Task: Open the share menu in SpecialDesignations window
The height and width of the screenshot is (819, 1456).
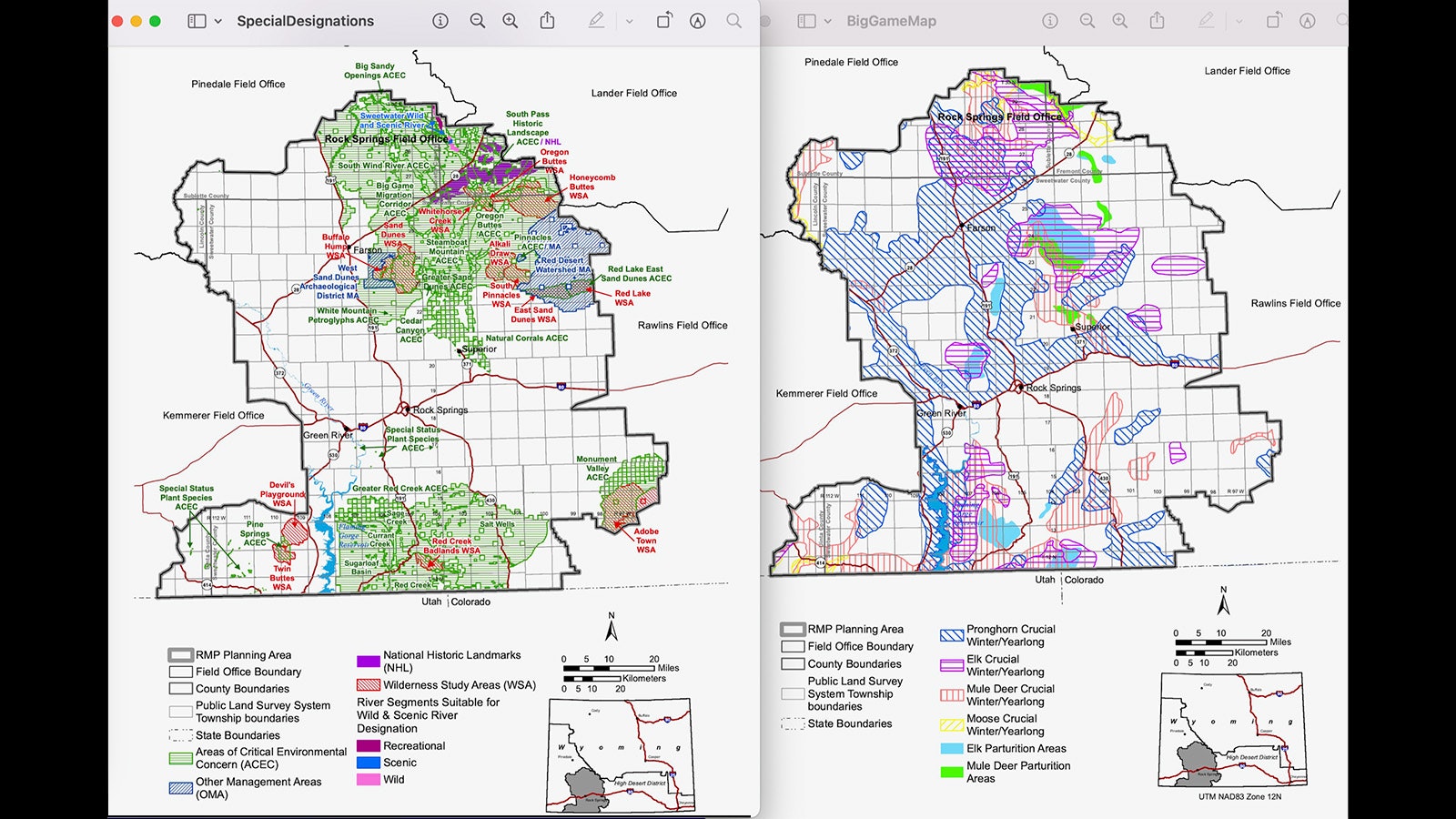Action: click(x=547, y=21)
